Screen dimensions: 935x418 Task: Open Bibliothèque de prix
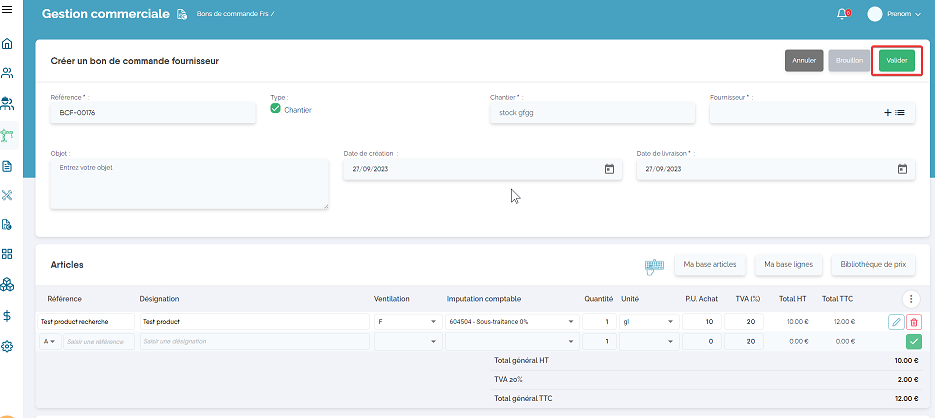[x=873, y=265]
